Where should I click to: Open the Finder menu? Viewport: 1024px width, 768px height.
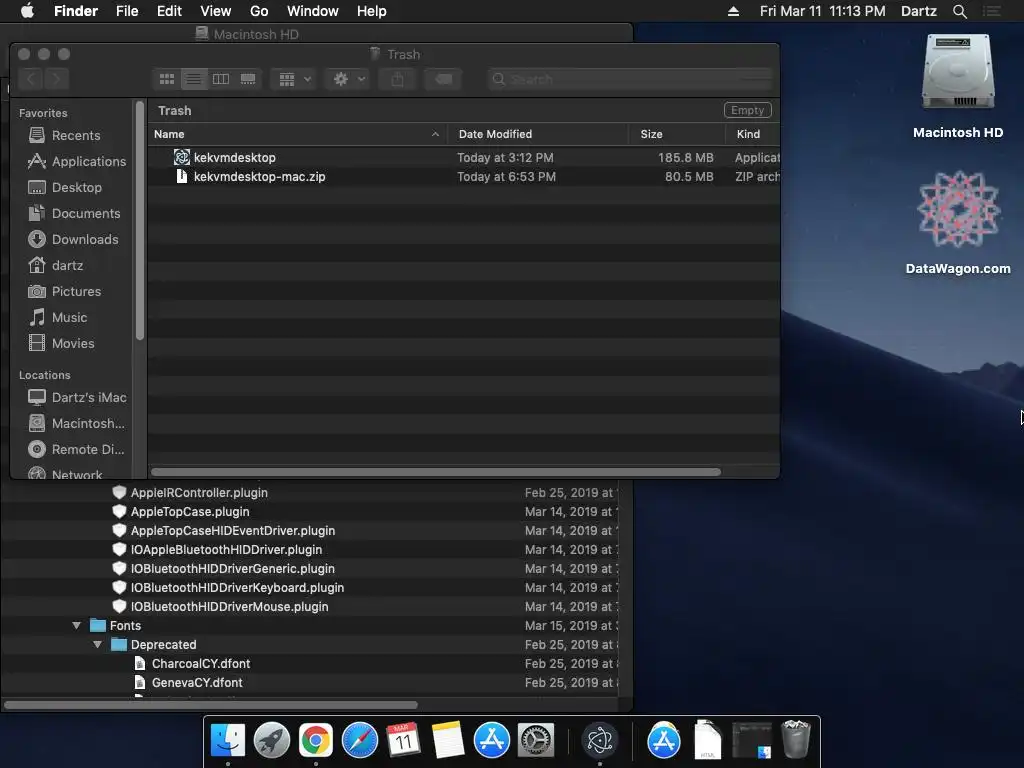tap(76, 11)
